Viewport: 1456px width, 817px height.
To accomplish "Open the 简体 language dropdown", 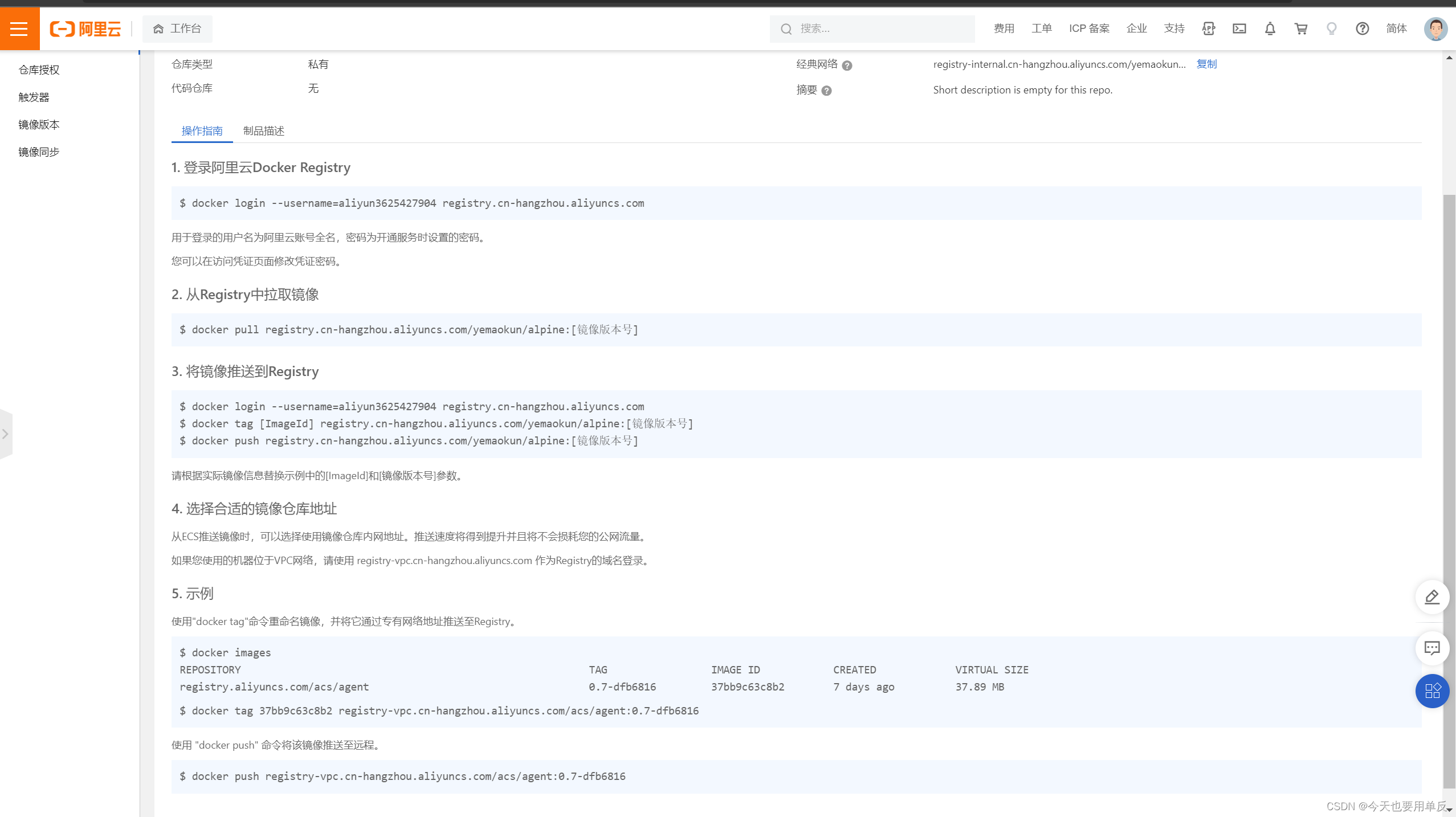I will (1396, 28).
